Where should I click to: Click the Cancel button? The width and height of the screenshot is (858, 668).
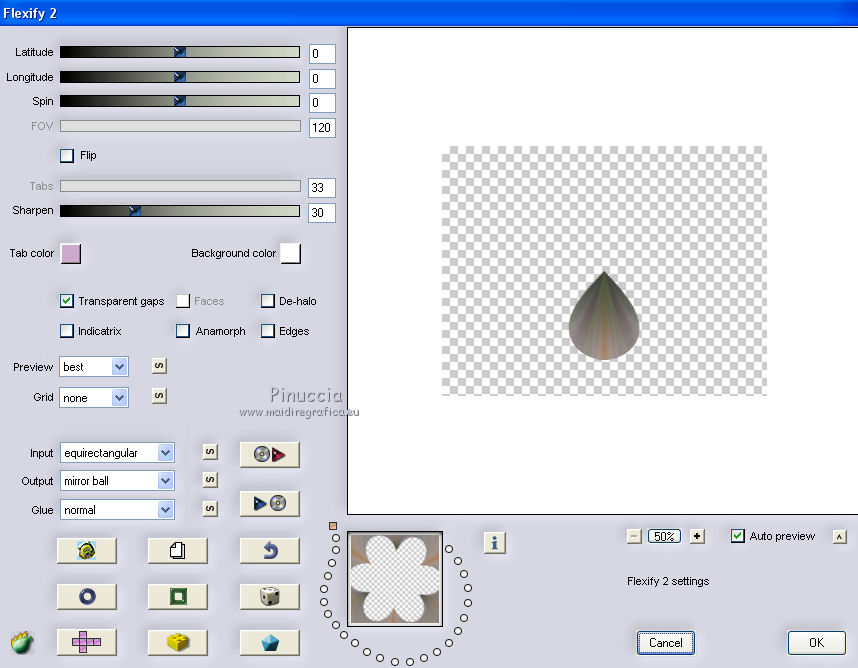pos(665,643)
